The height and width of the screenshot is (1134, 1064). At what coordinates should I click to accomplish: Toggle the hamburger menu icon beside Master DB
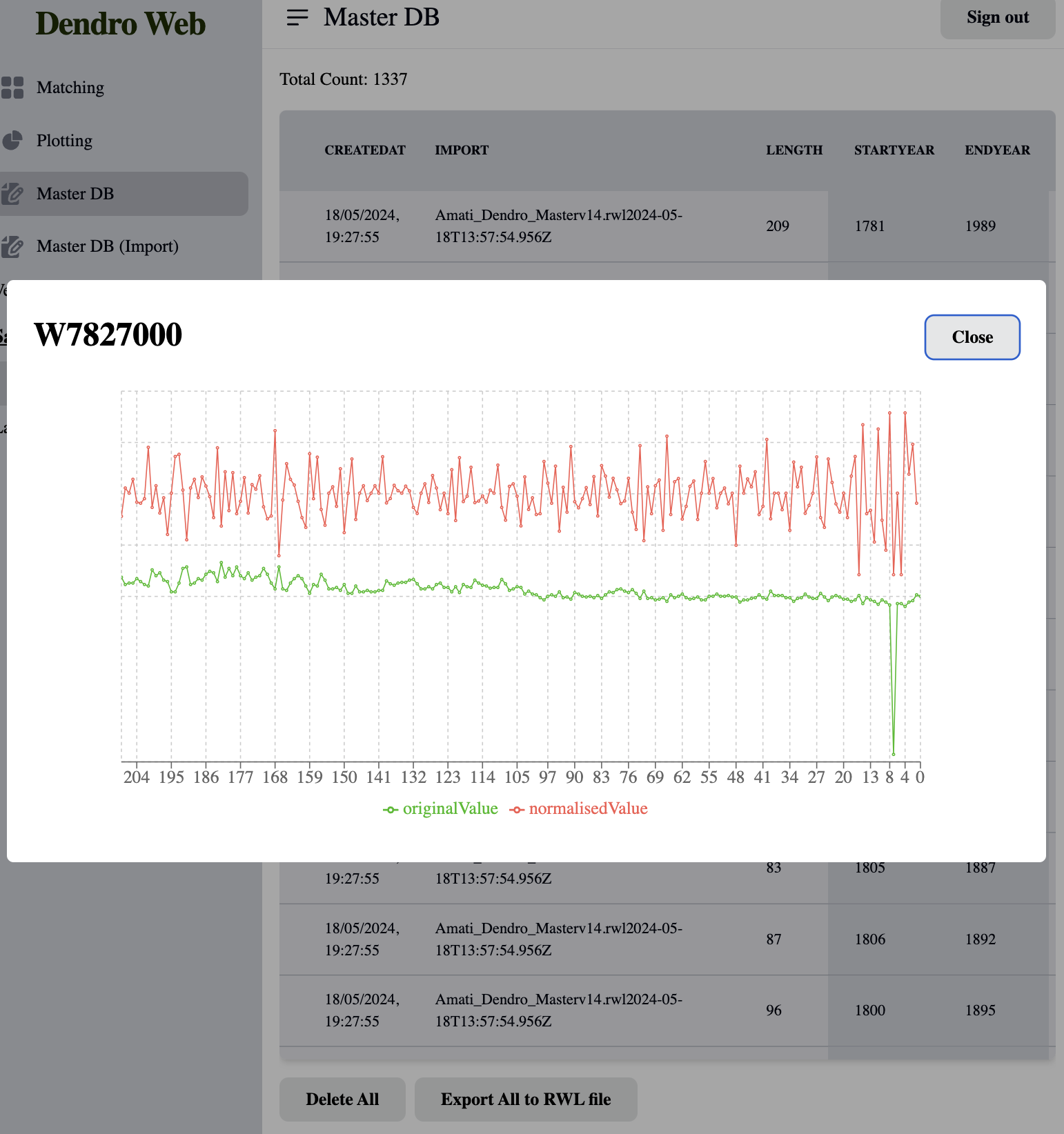tap(297, 17)
